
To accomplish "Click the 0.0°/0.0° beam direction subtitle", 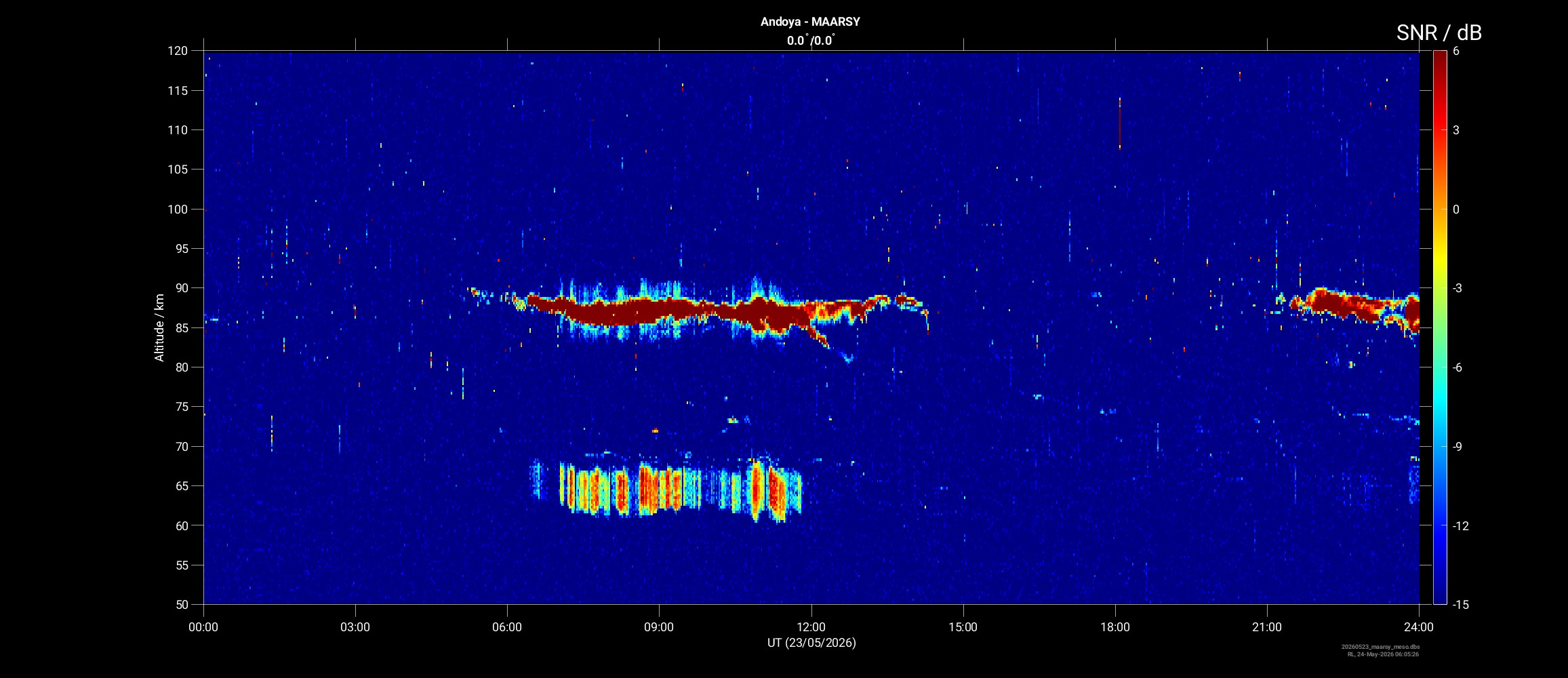I will pyautogui.click(x=811, y=41).
